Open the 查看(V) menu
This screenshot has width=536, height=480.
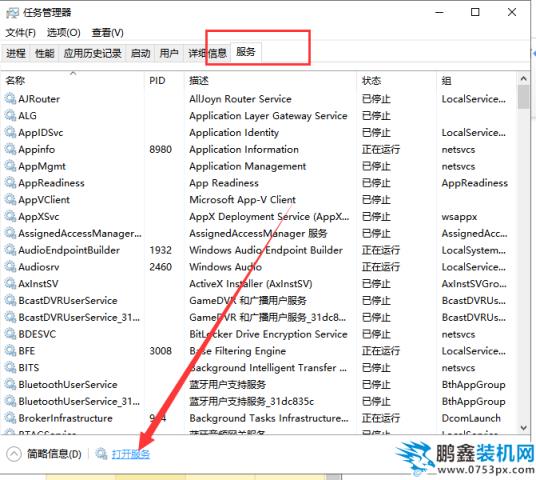click(x=108, y=33)
